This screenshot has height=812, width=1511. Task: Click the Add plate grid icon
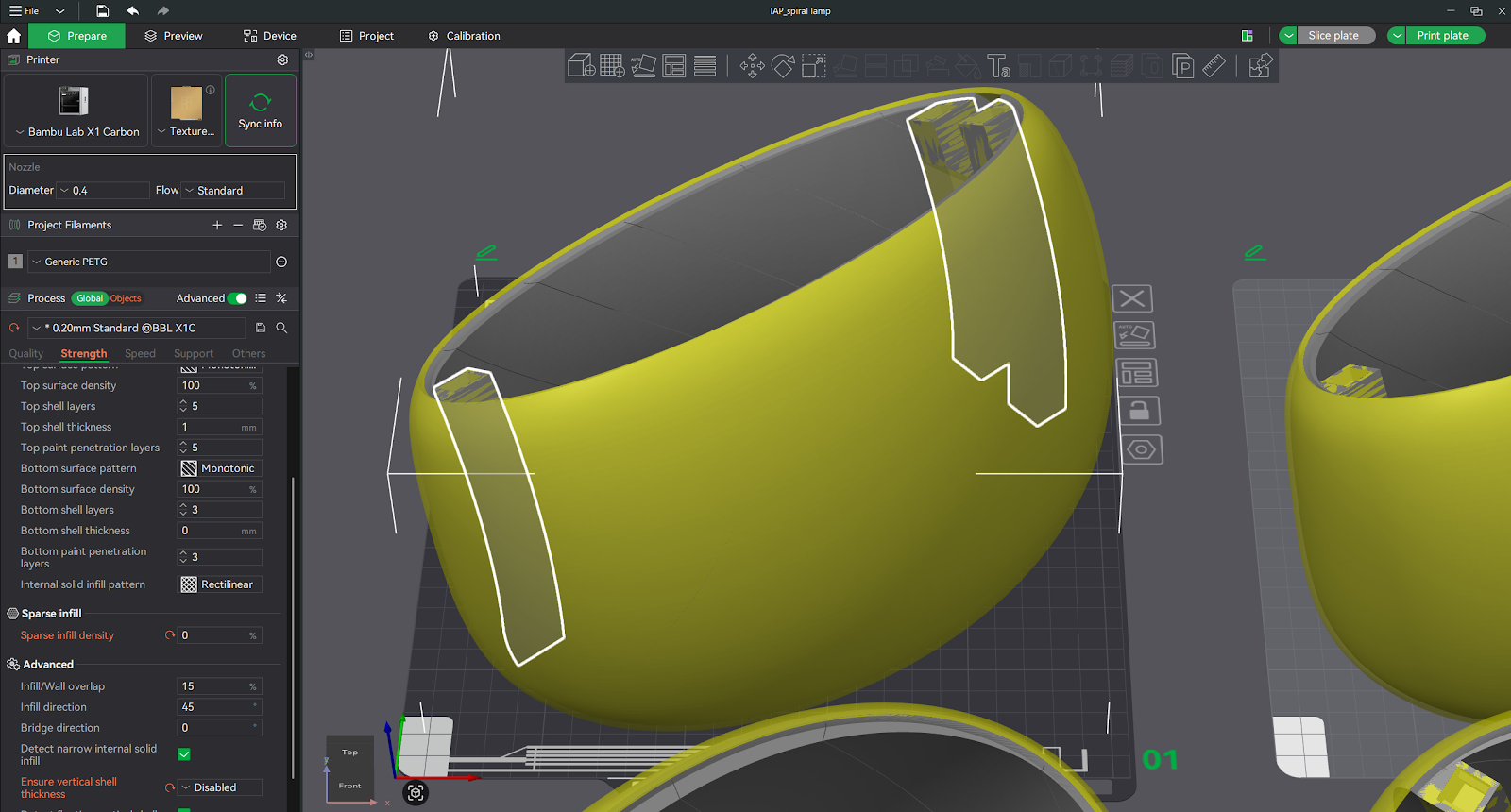pos(612,66)
